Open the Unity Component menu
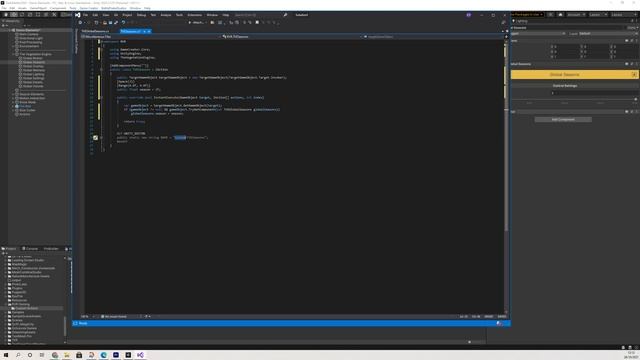This screenshot has width=640, height=360. coord(58,8)
